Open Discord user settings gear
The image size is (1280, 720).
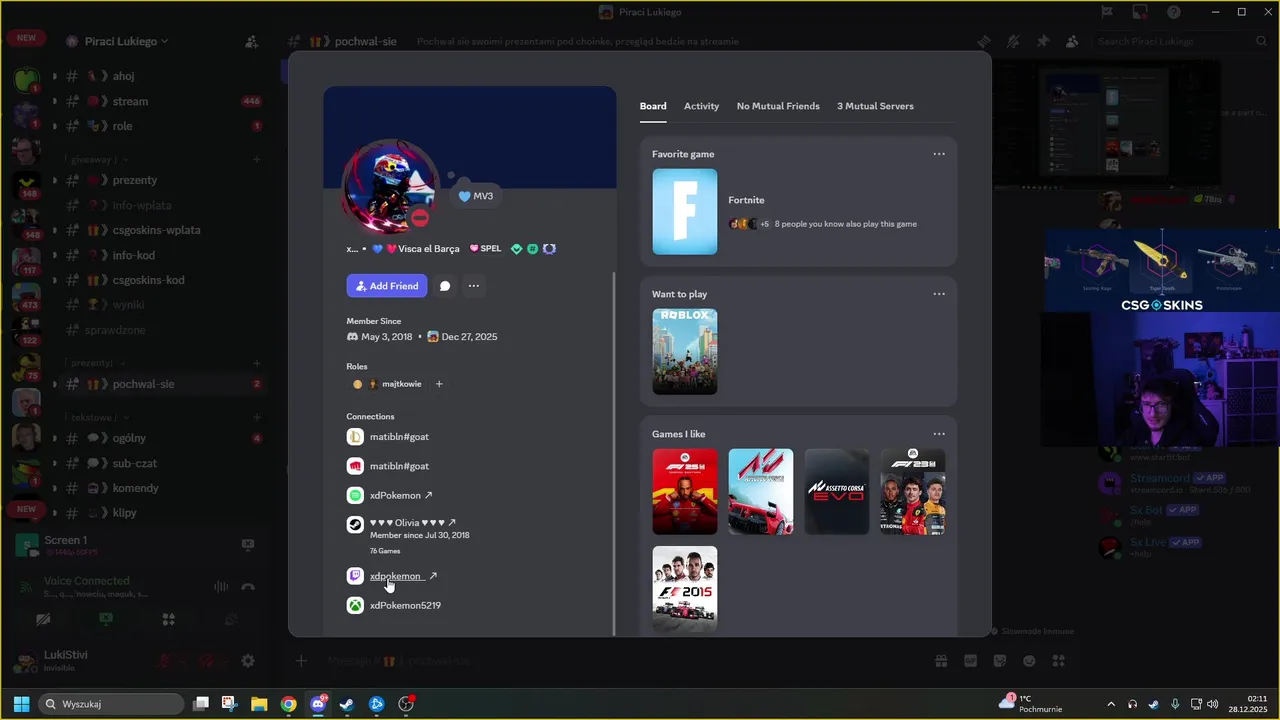tap(248, 661)
